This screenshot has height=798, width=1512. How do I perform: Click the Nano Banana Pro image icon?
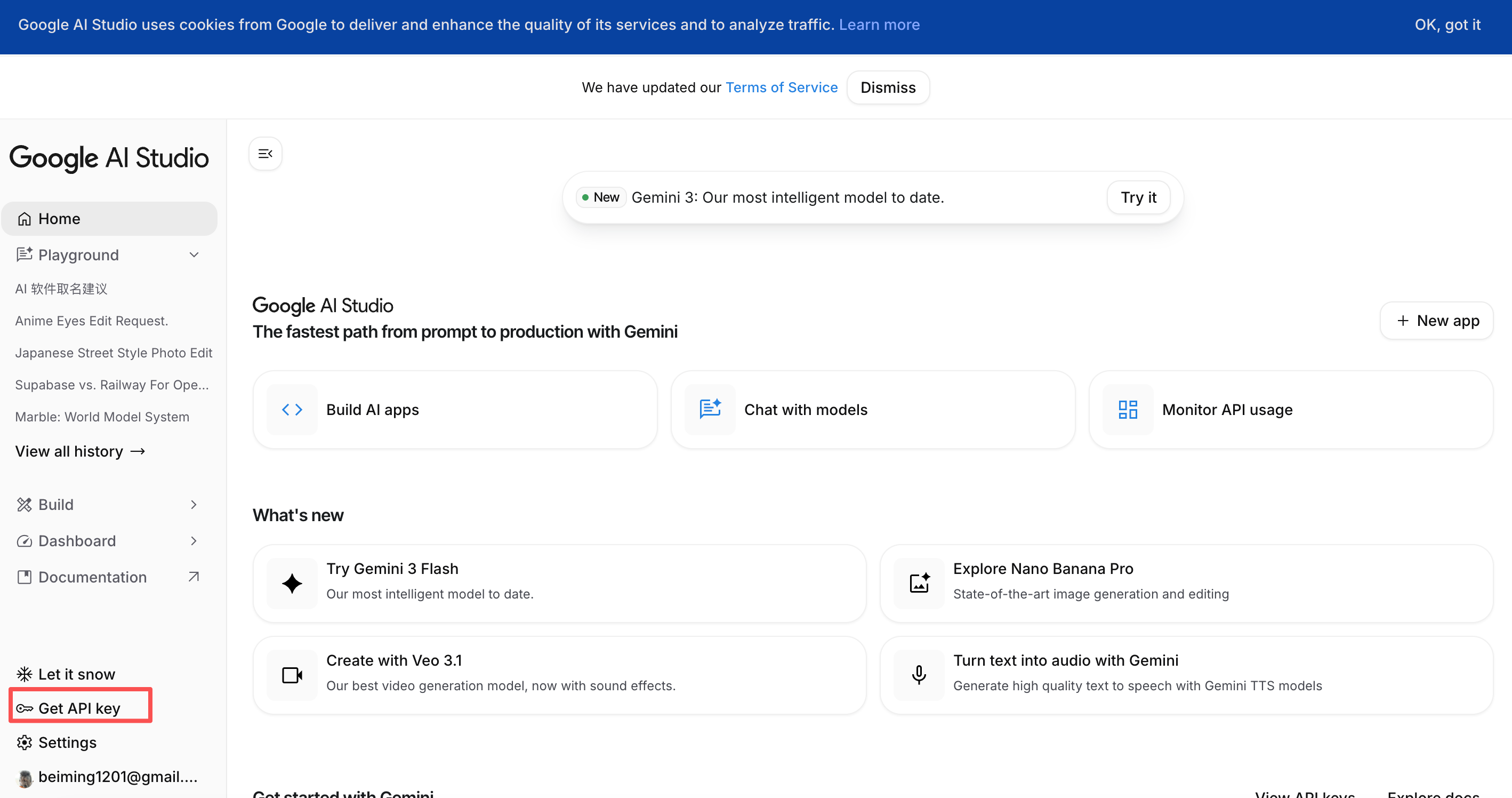coord(919,583)
